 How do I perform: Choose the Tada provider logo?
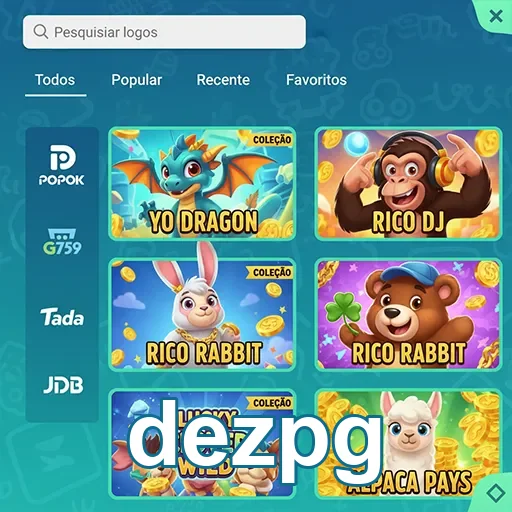tap(62, 317)
